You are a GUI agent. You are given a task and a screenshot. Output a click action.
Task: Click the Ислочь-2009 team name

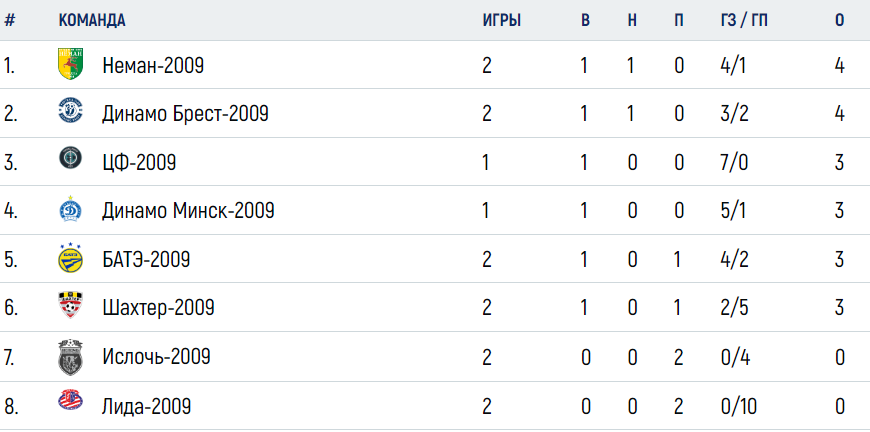(x=156, y=357)
